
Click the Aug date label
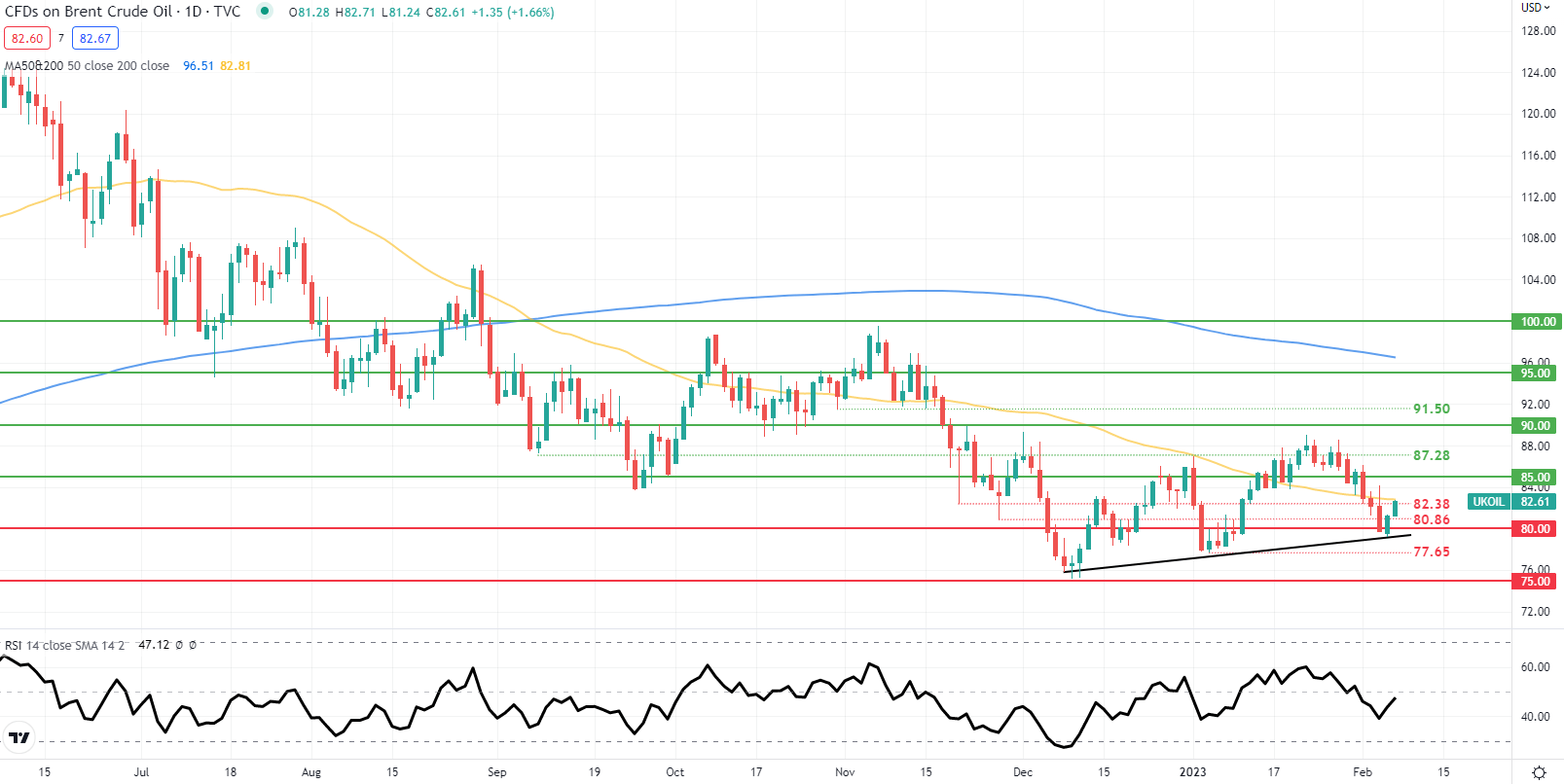[x=311, y=772]
